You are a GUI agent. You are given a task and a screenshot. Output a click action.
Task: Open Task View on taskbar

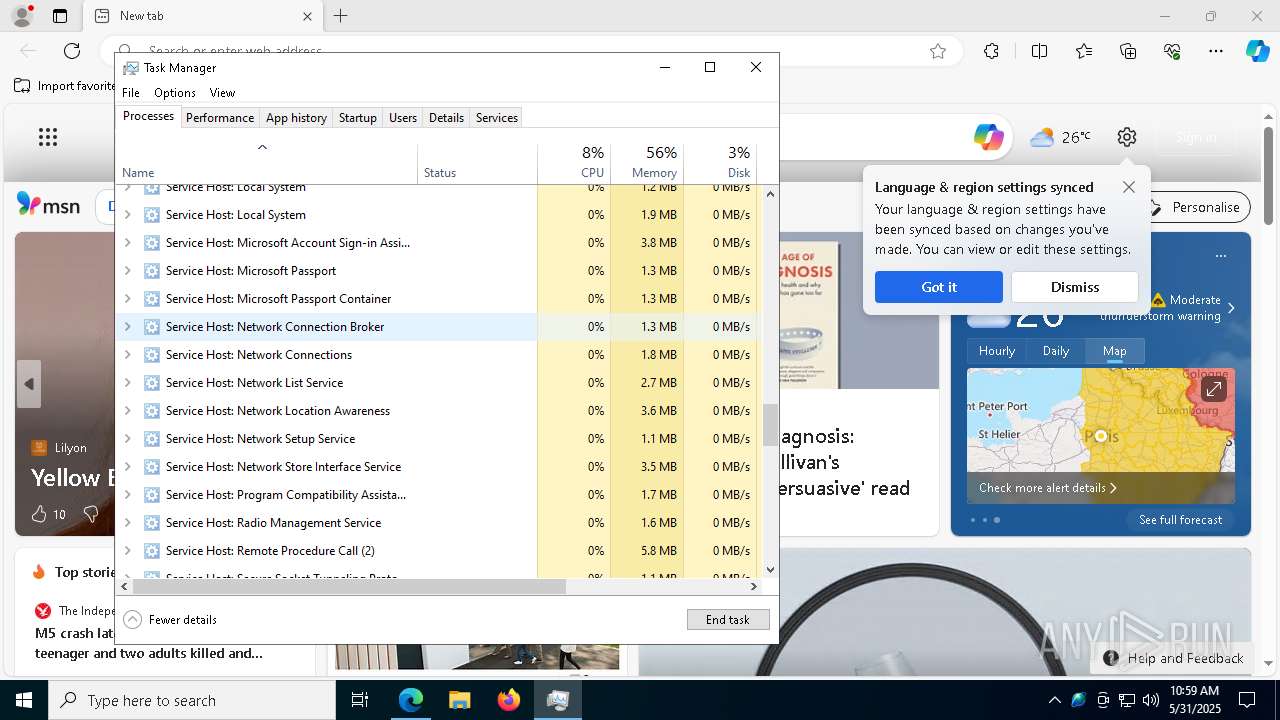point(360,700)
